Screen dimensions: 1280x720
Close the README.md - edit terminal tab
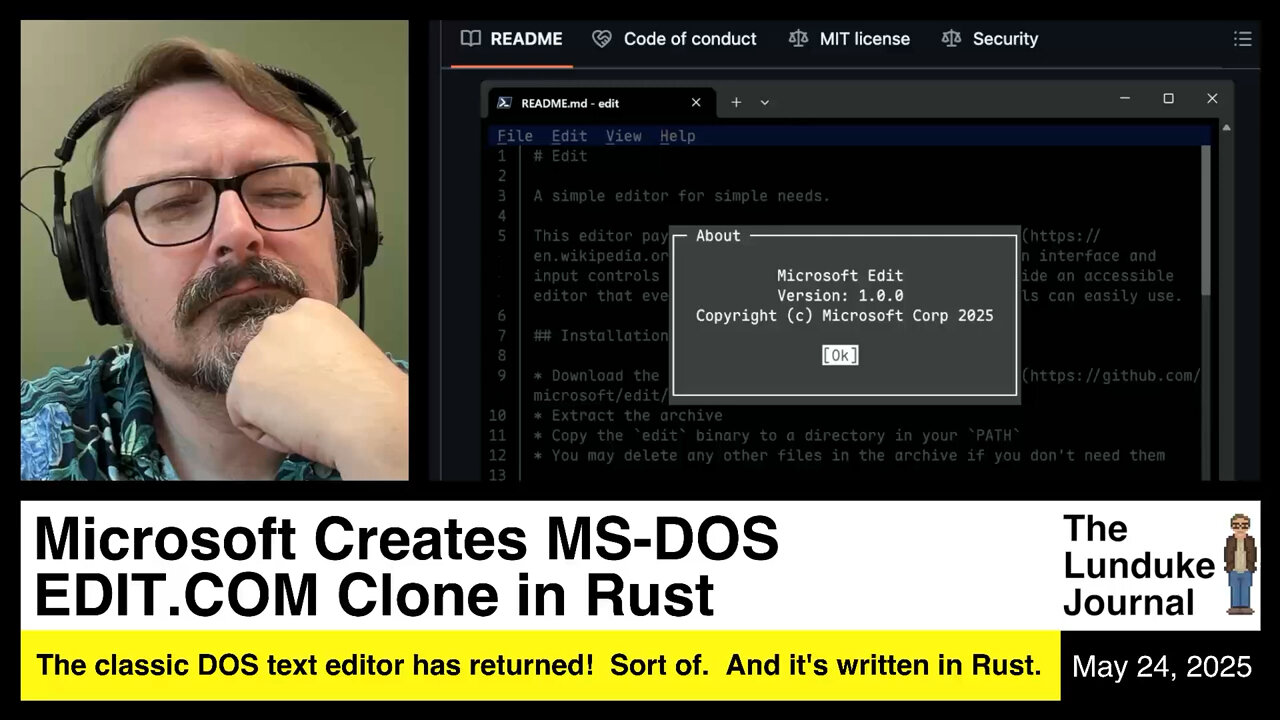coord(696,102)
